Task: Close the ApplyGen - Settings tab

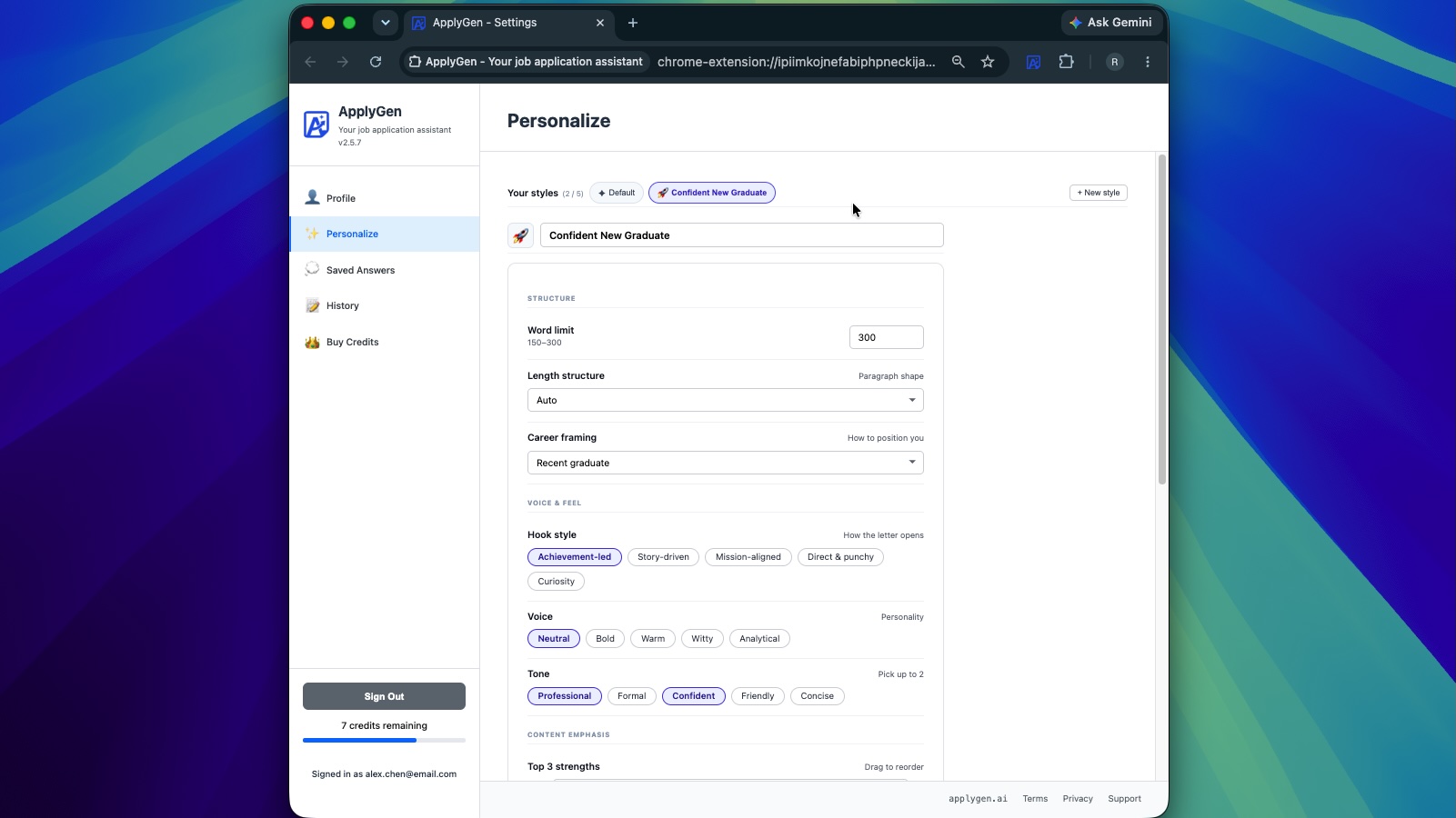Action: 600,23
